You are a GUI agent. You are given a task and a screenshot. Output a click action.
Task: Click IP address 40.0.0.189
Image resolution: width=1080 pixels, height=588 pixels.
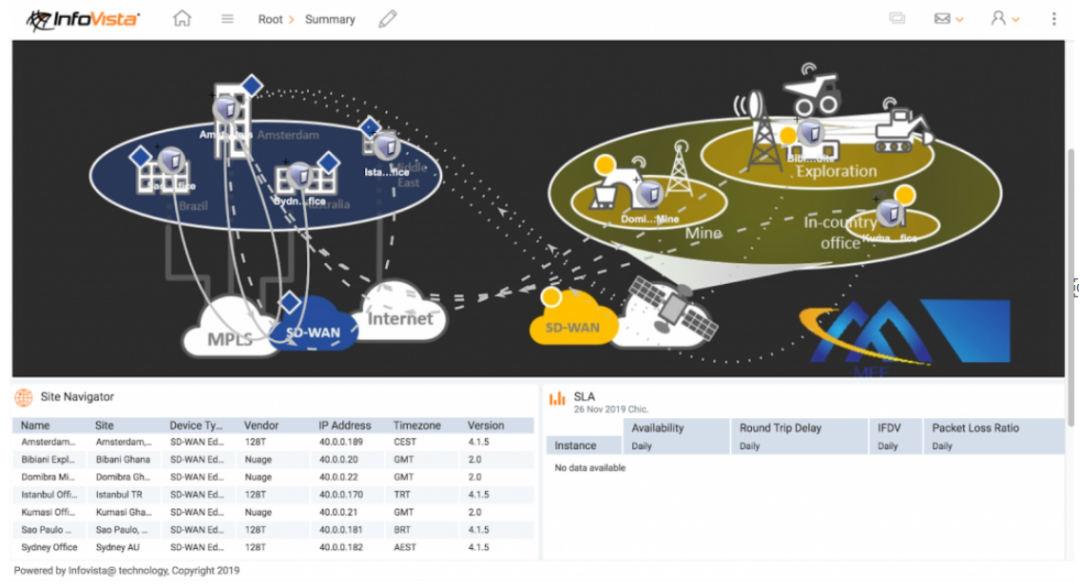[x=340, y=442]
